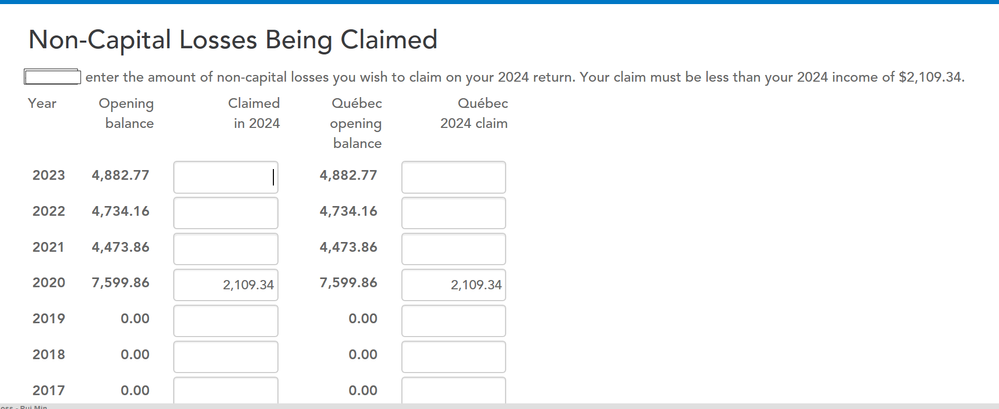This screenshot has width=999, height=409.
Task: Click the 2023 Québec opening balance value
Action: (x=348, y=175)
